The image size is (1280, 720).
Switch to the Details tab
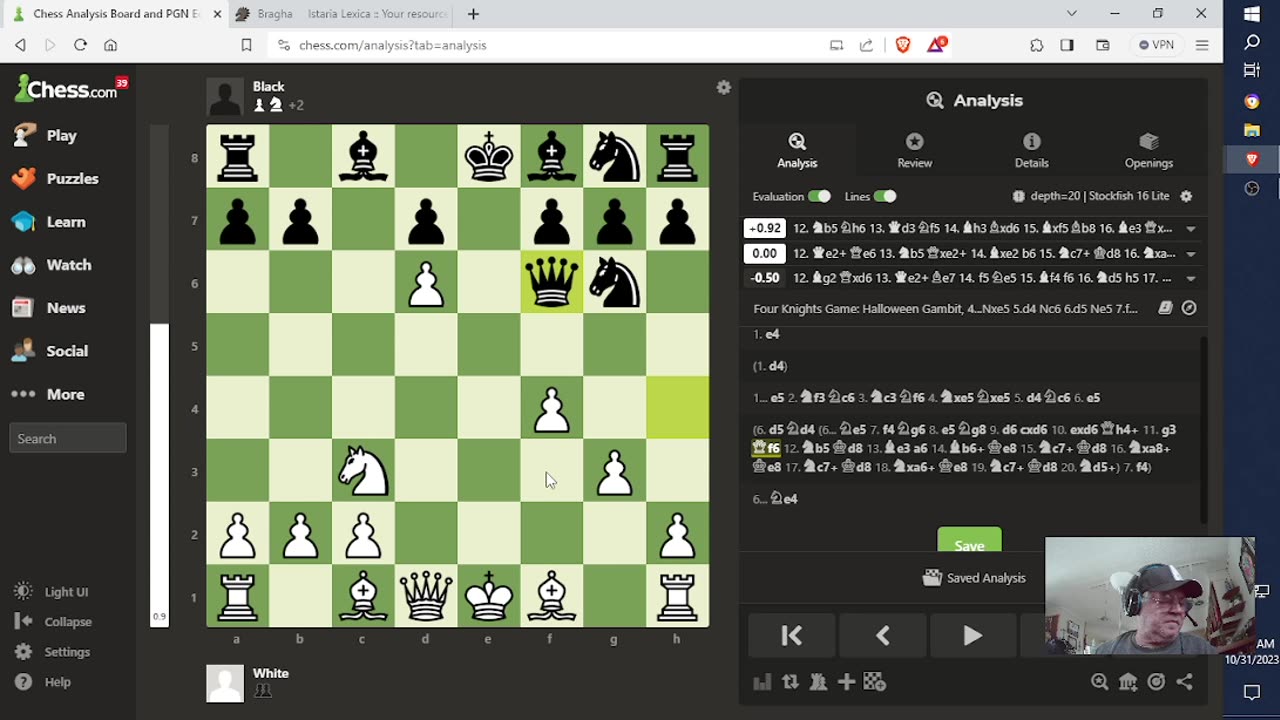(x=1031, y=150)
